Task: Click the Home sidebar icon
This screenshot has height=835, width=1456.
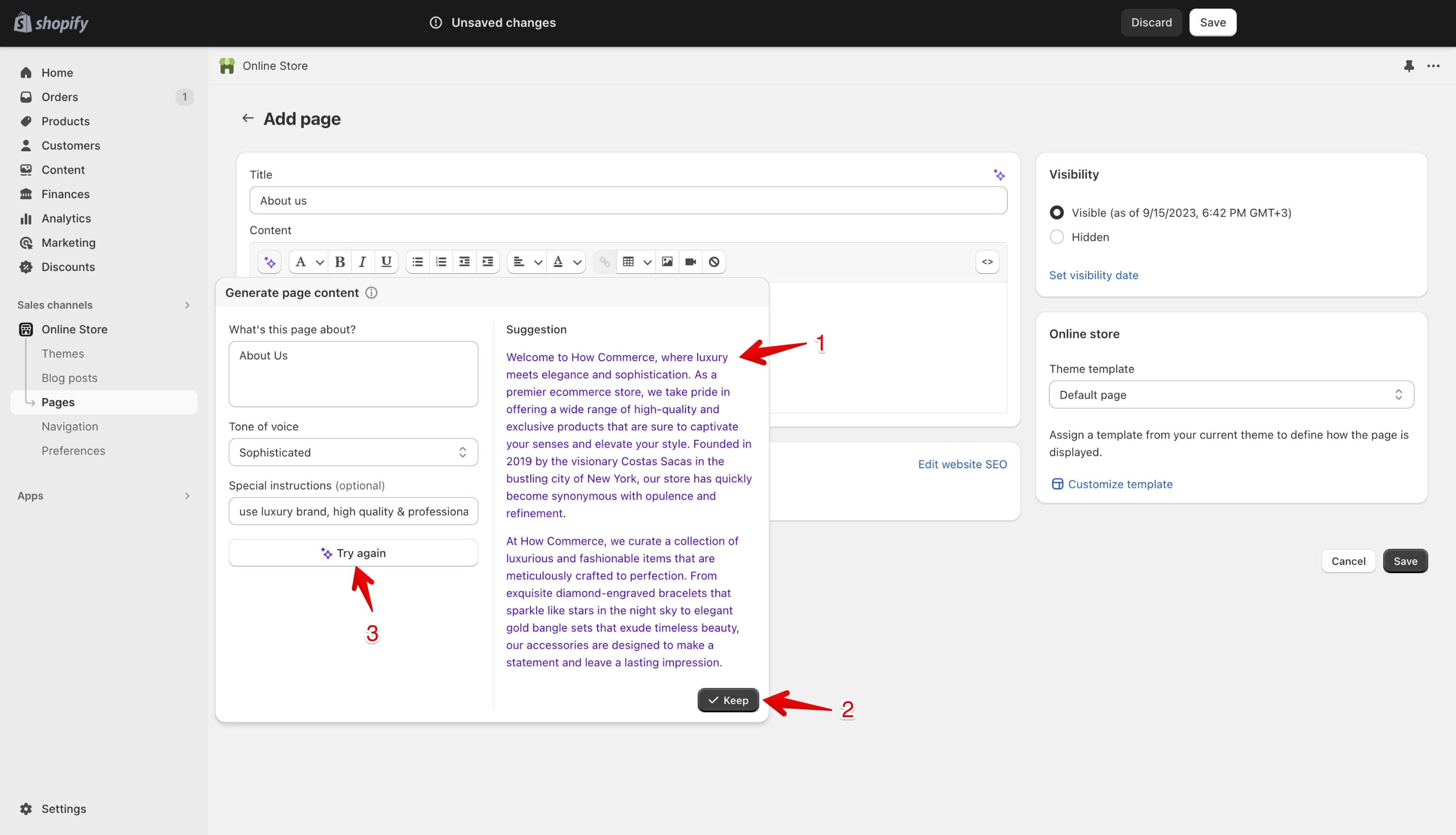Action: (x=26, y=73)
